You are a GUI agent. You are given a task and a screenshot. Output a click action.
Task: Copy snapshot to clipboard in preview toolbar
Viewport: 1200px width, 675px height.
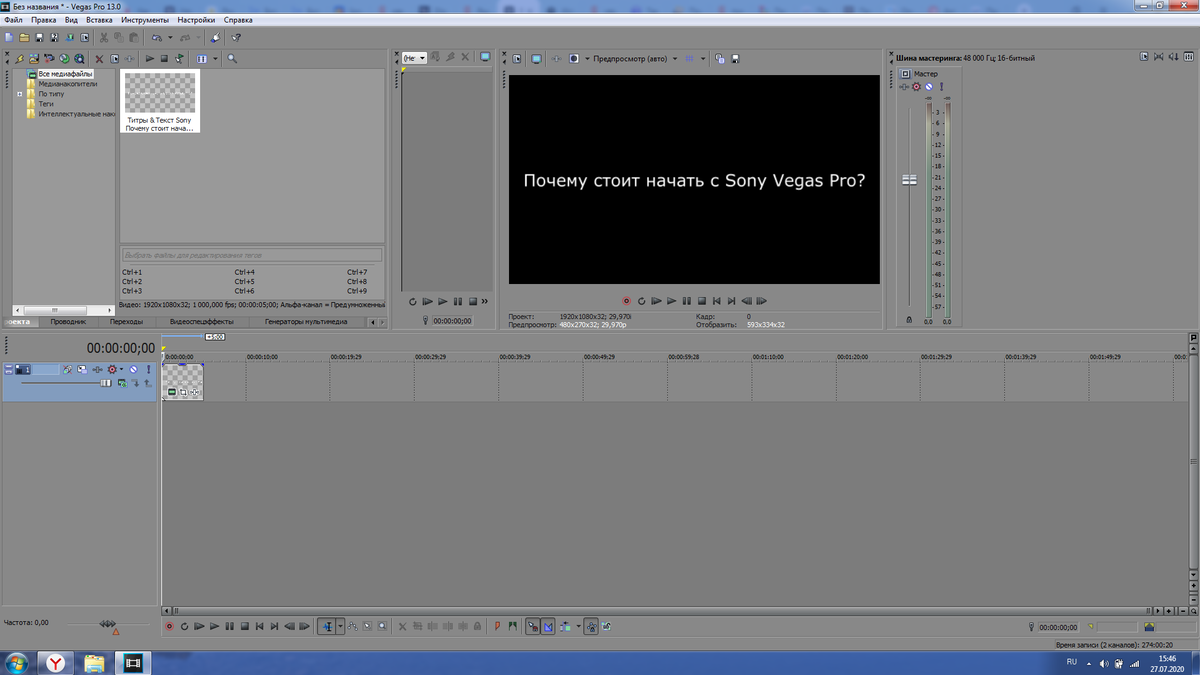coord(720,59)
